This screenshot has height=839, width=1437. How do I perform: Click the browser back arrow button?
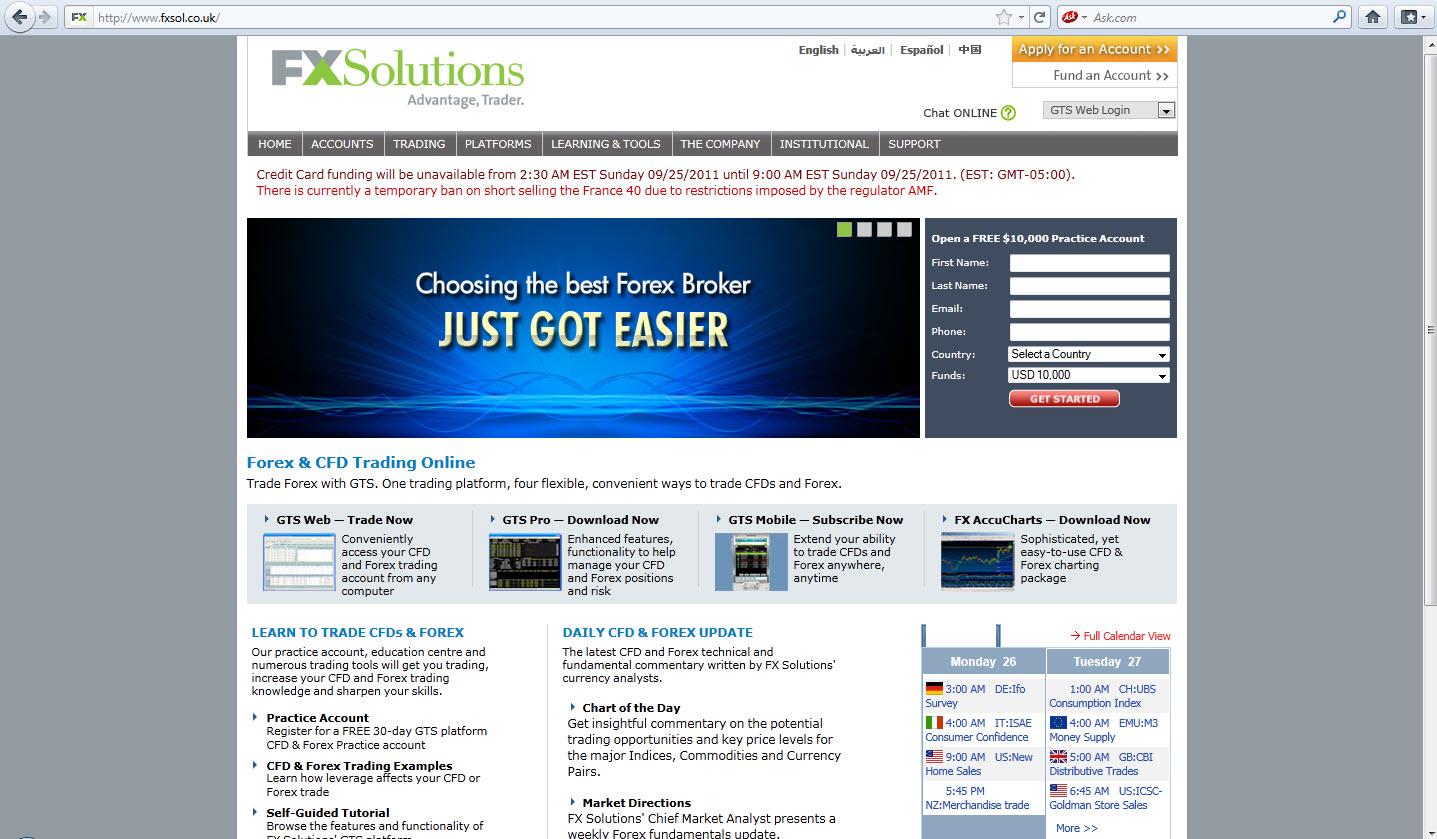20,17
